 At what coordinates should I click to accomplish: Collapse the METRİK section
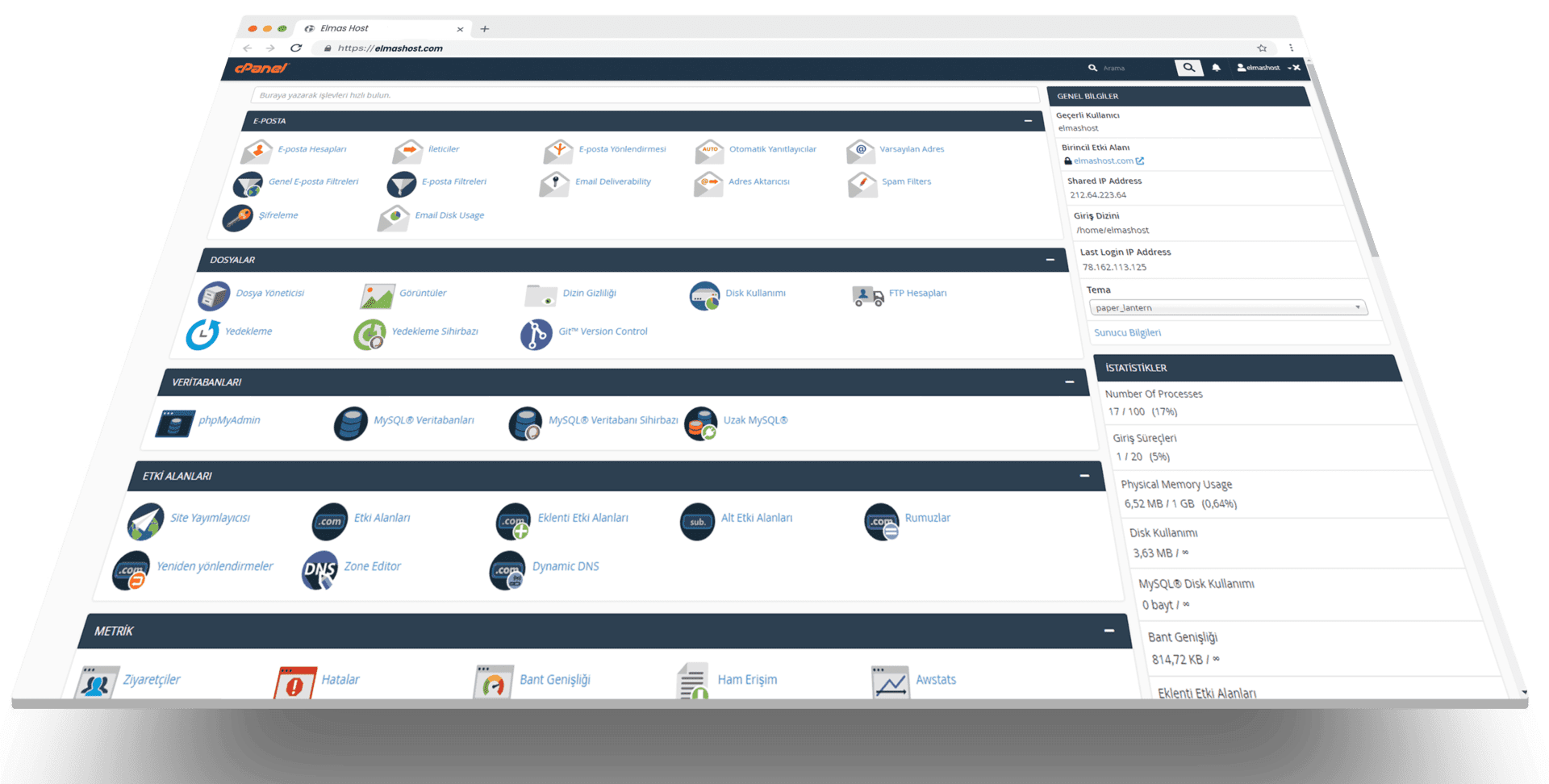click(x=1109, y=631)
